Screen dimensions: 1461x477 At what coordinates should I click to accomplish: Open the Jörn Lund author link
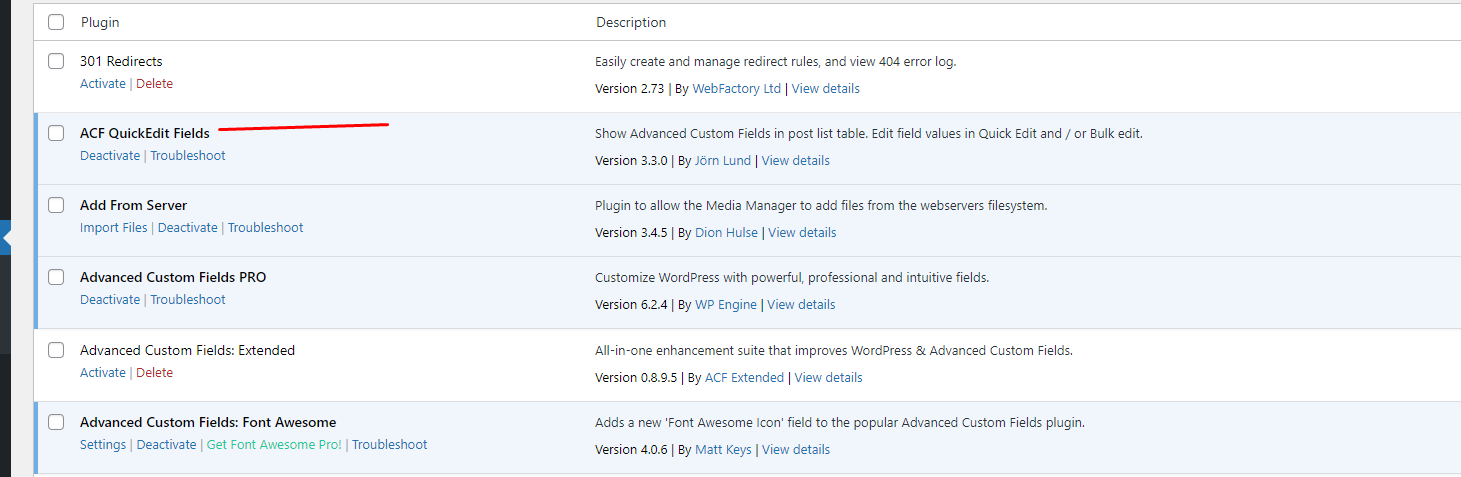tap(723, 161)
